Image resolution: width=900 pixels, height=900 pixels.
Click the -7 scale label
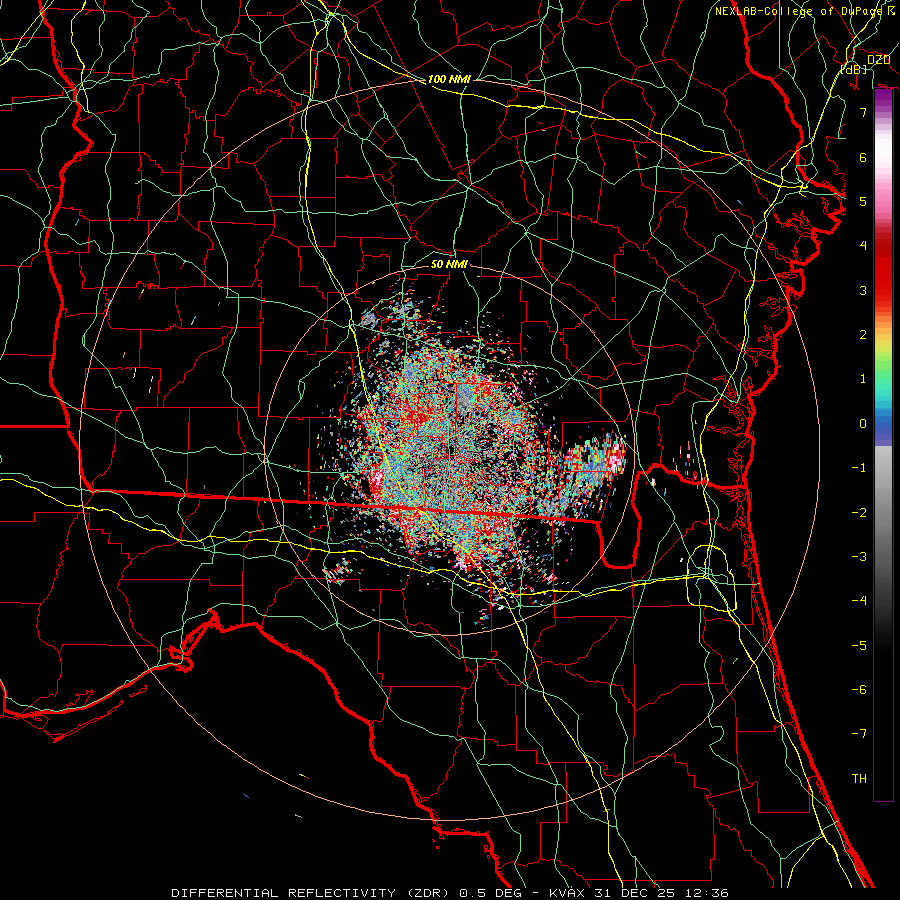point(859,734)
